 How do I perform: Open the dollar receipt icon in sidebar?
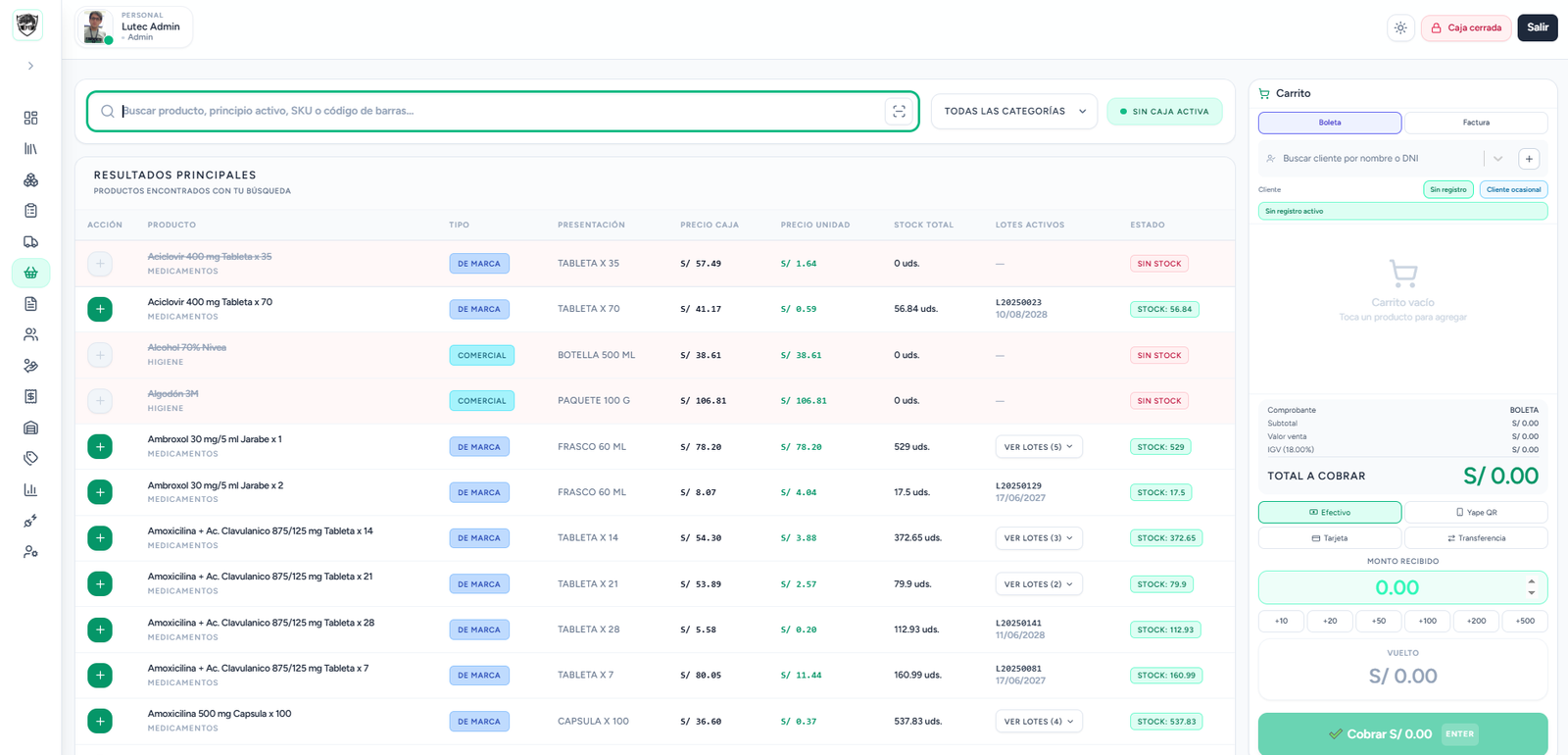pos(30,396)
